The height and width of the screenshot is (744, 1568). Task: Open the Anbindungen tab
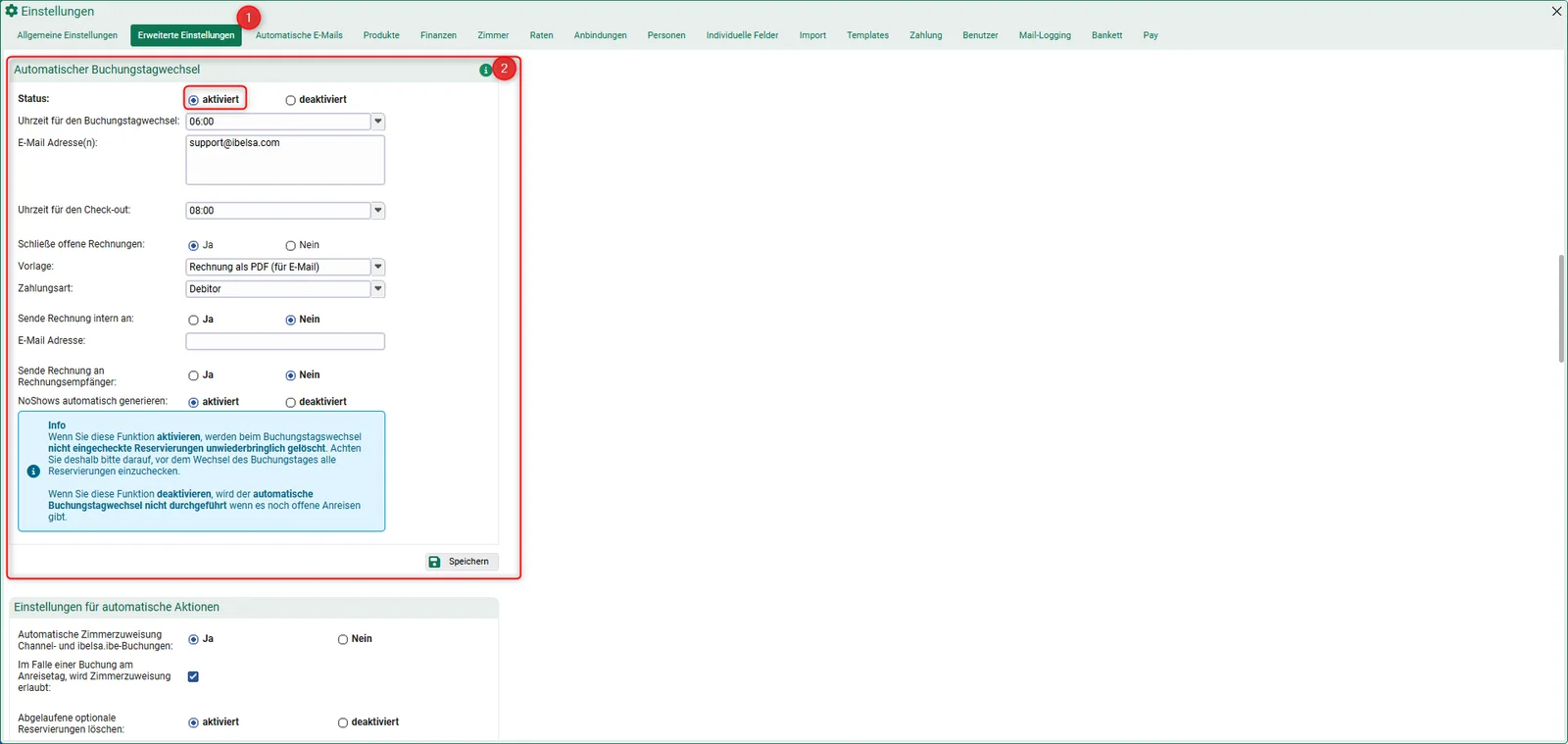601,35
